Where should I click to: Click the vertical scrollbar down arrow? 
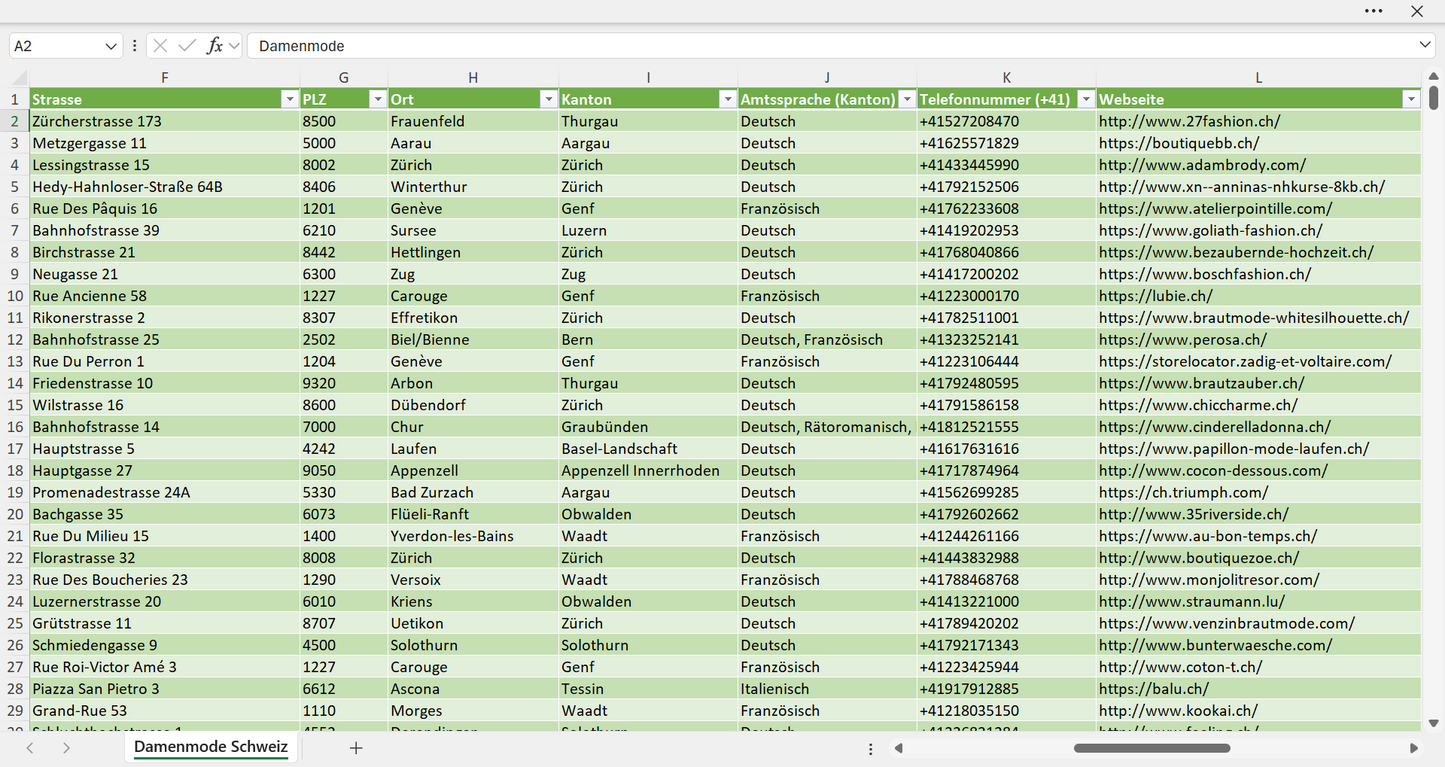point(1433,723)
